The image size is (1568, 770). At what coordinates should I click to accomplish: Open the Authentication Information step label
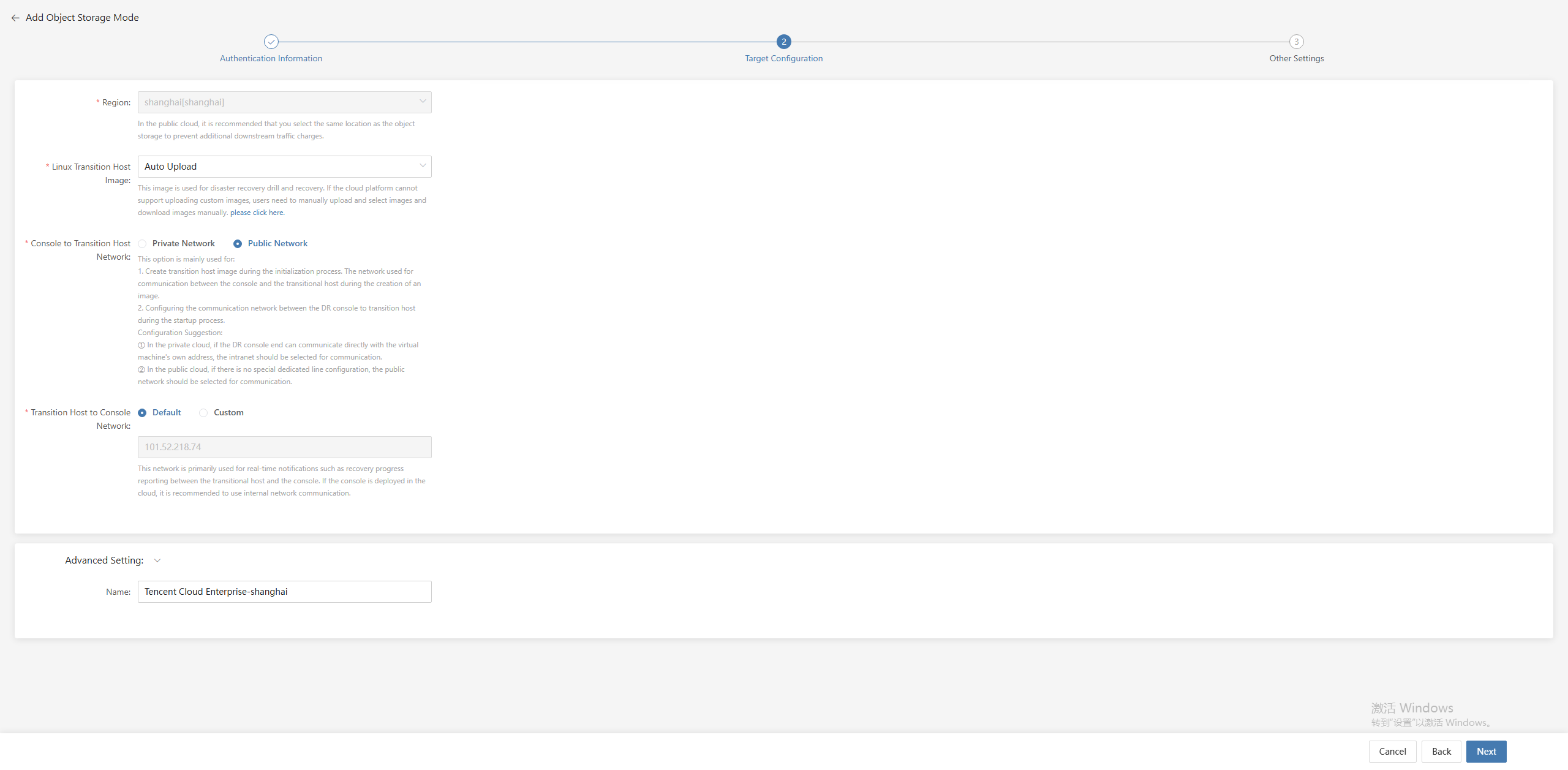coord(271,59)
